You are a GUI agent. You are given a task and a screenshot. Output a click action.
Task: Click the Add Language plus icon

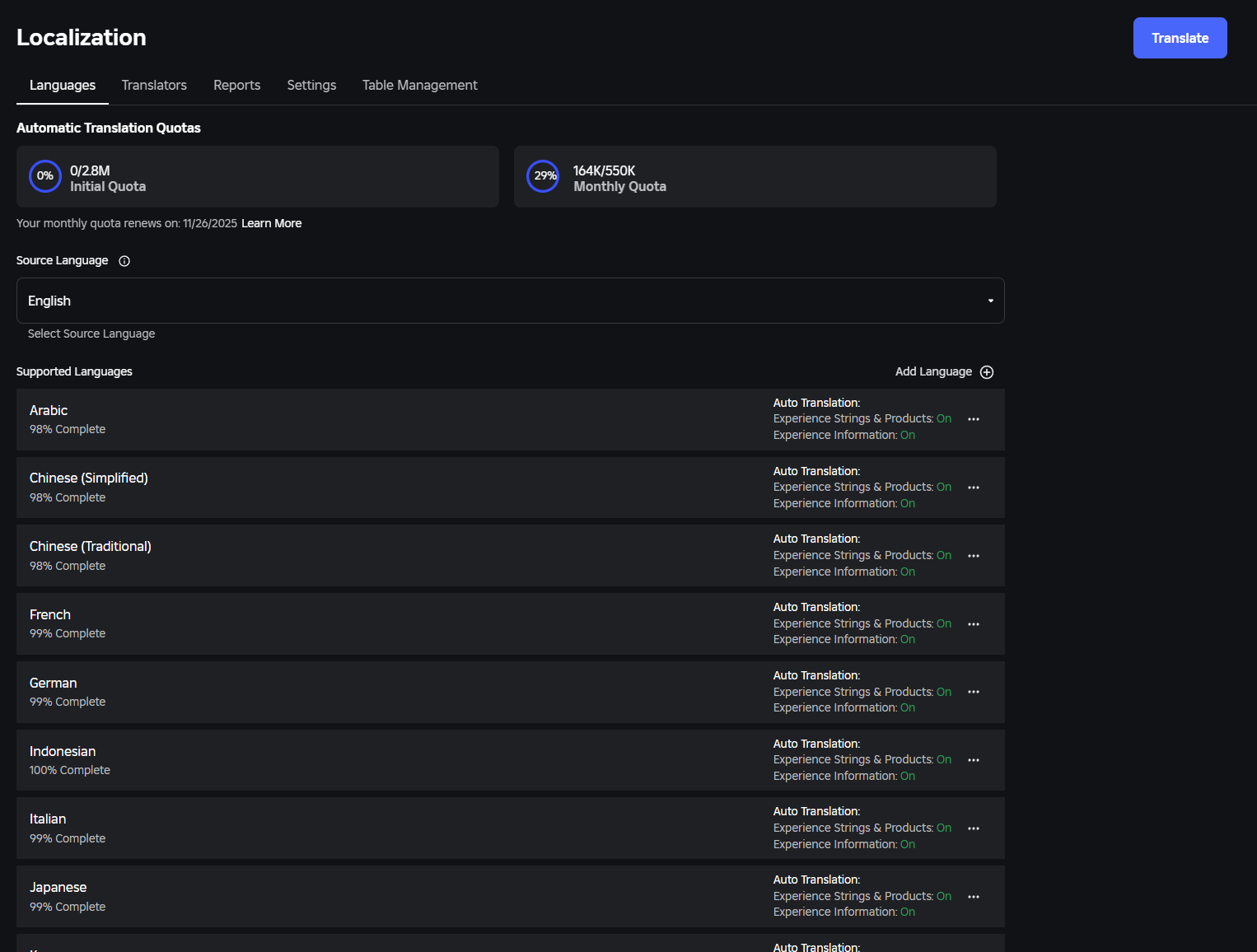pyautogui.click(x=987, y=372)
